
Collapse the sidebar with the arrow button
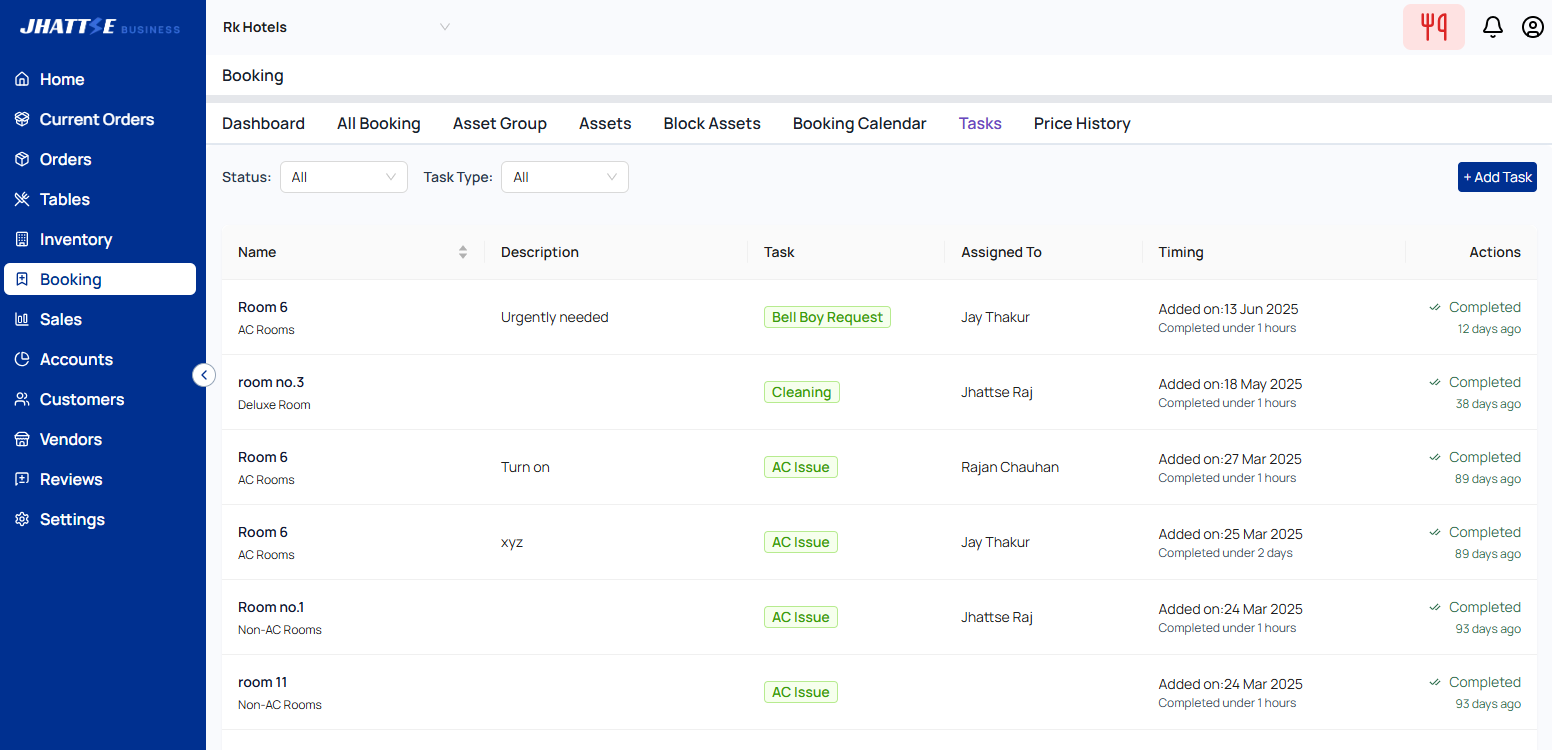(204, 375)
